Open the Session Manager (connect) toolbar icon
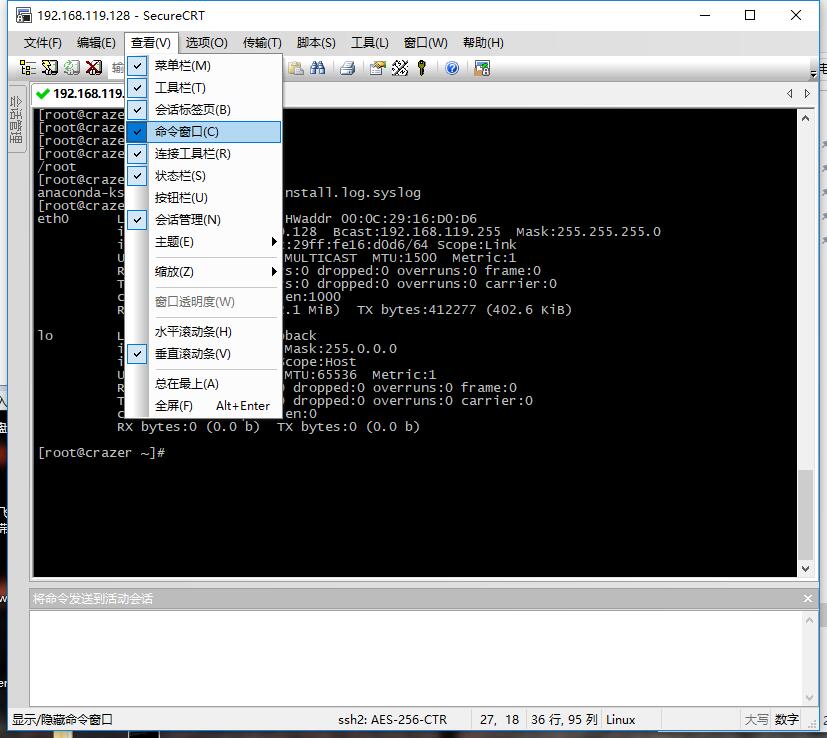This screenshot has width=827, height=738. point(27,68)
